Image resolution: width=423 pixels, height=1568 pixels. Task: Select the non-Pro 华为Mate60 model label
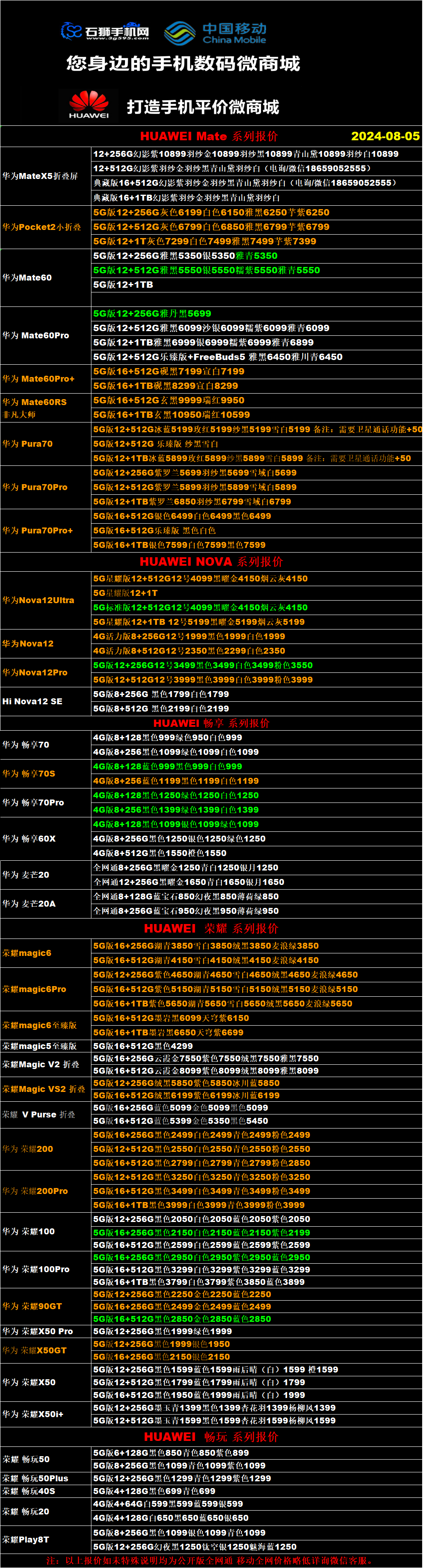[x=27, y=278]
